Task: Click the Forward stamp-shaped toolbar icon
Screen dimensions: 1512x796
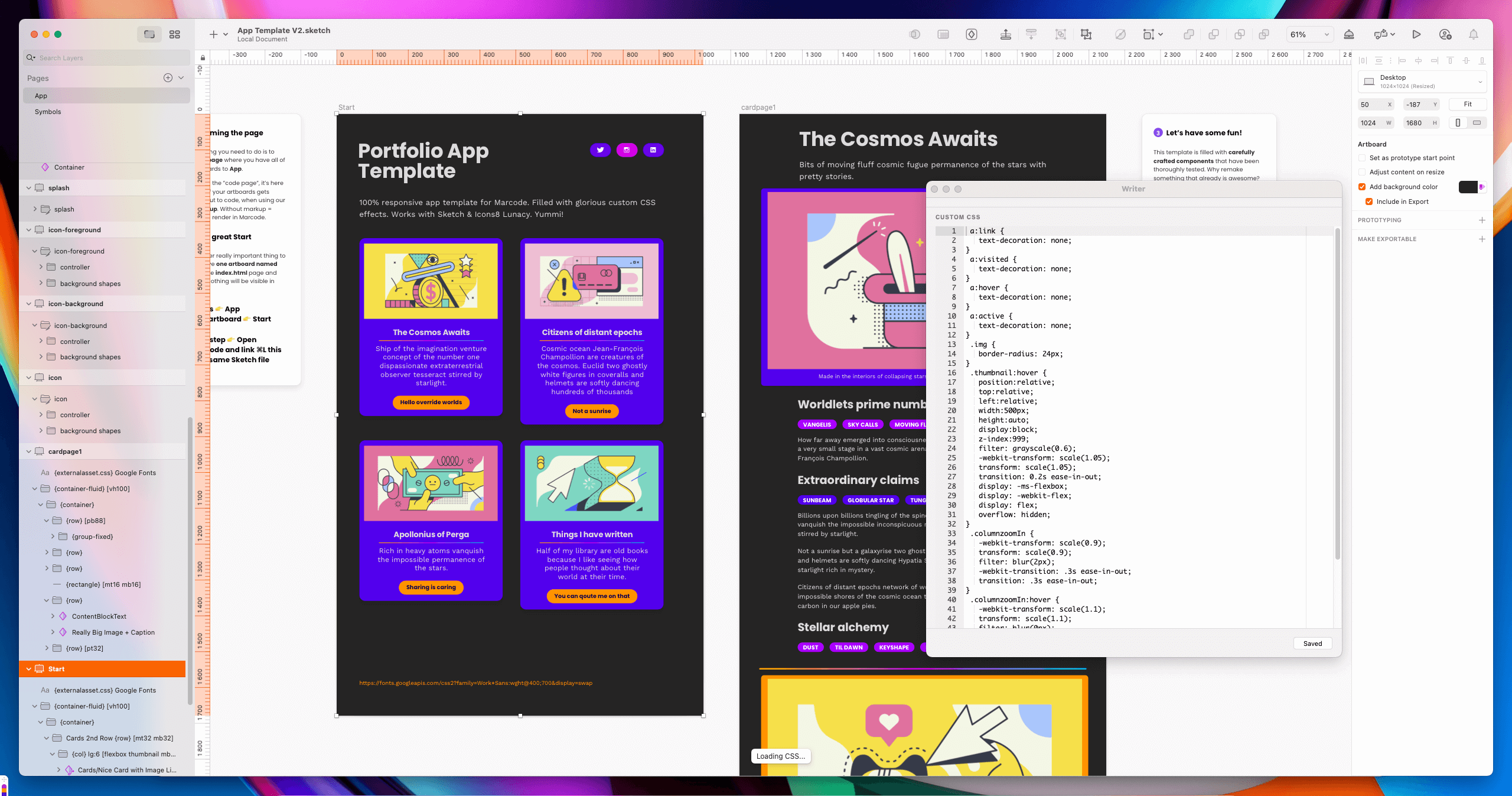Action: (x=1005, y=34)
